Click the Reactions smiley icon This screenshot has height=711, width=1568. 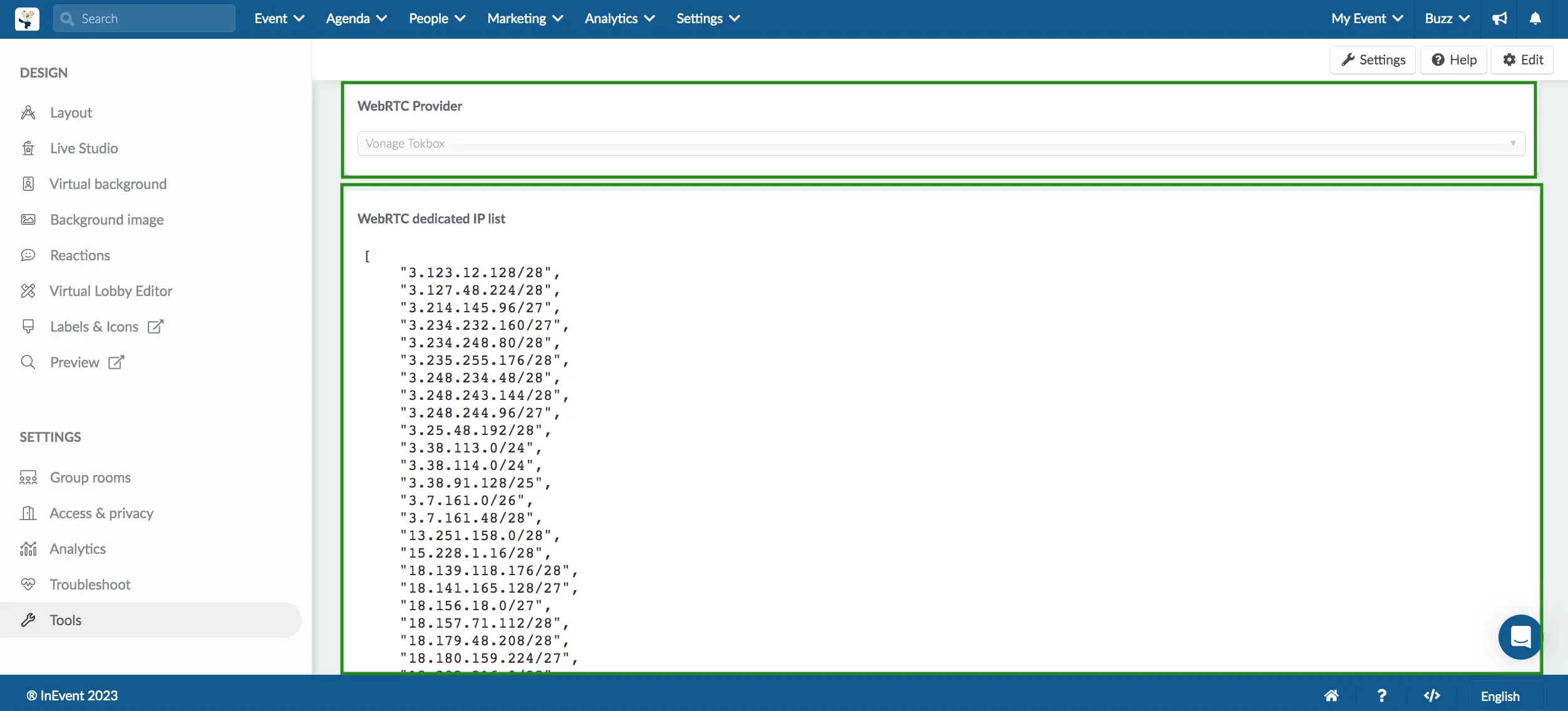pos(28,255)
